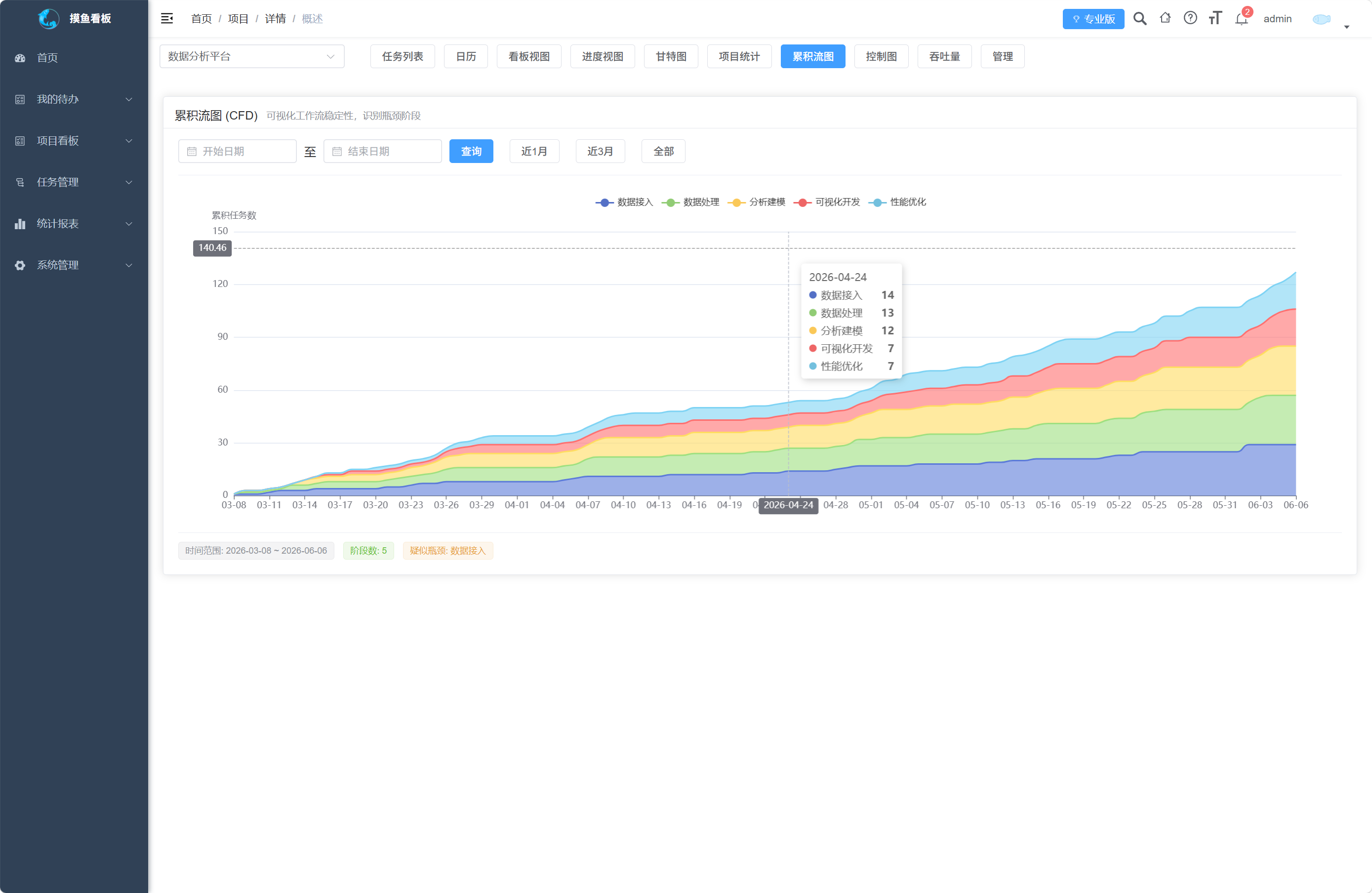This screenshot has height=893, width=1372.
Task: Click the 06-06 x-axis label
Action: (1295, 505)
